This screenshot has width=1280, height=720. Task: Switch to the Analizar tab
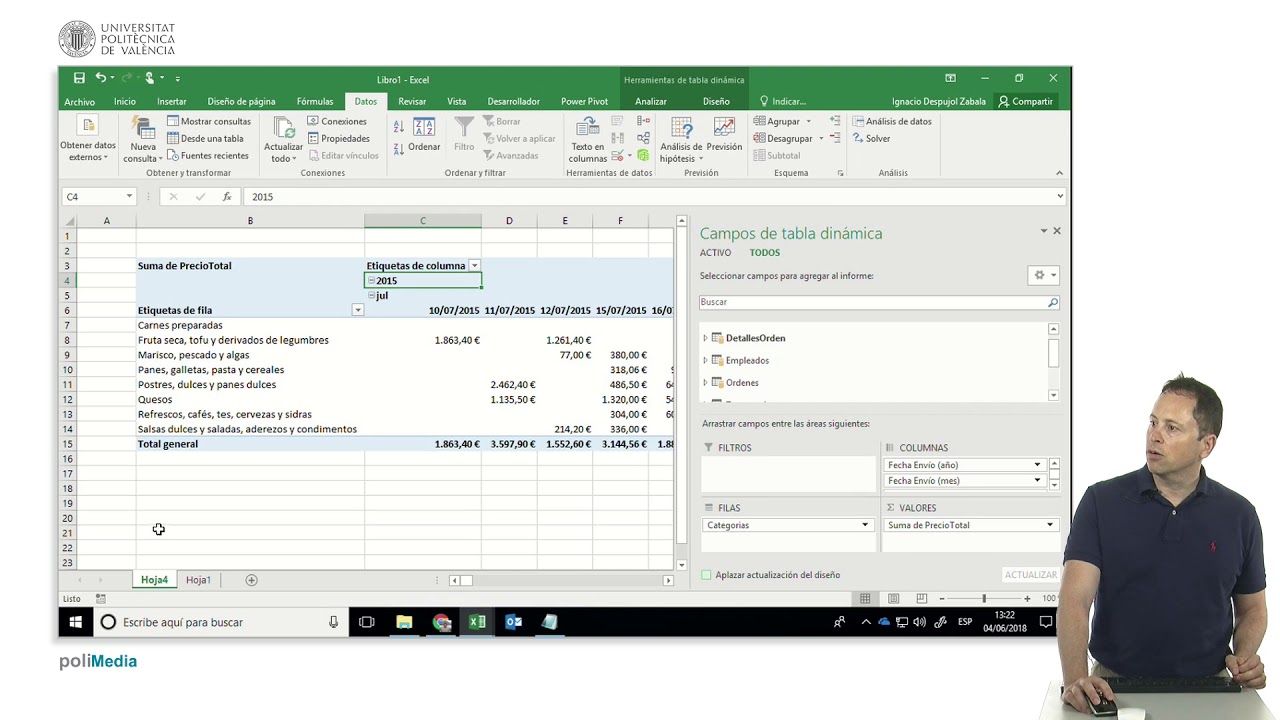click(651, 101)
